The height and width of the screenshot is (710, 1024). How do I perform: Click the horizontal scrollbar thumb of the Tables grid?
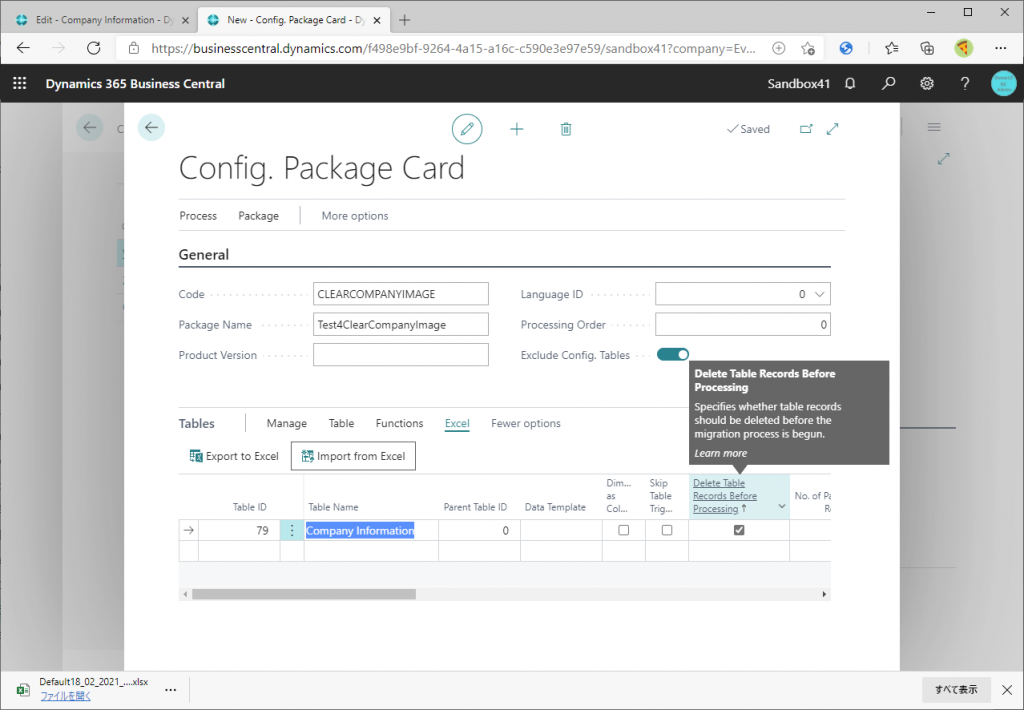(x=304, y=594)
